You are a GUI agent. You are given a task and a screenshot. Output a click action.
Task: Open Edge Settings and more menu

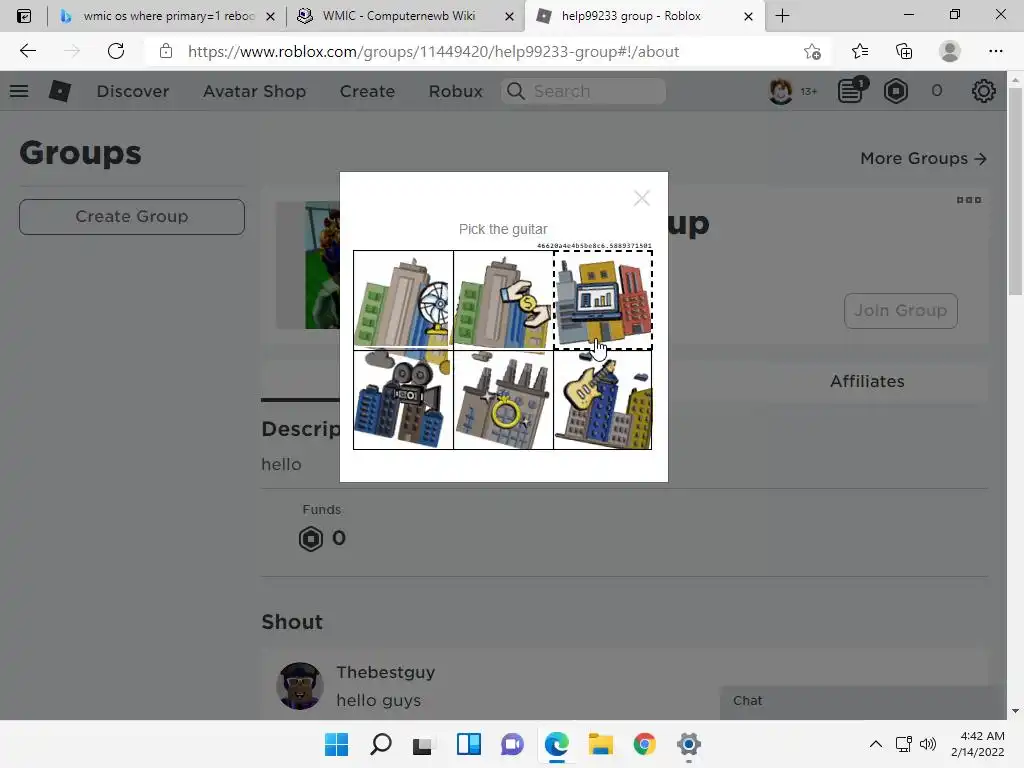[x=995, y=51]
